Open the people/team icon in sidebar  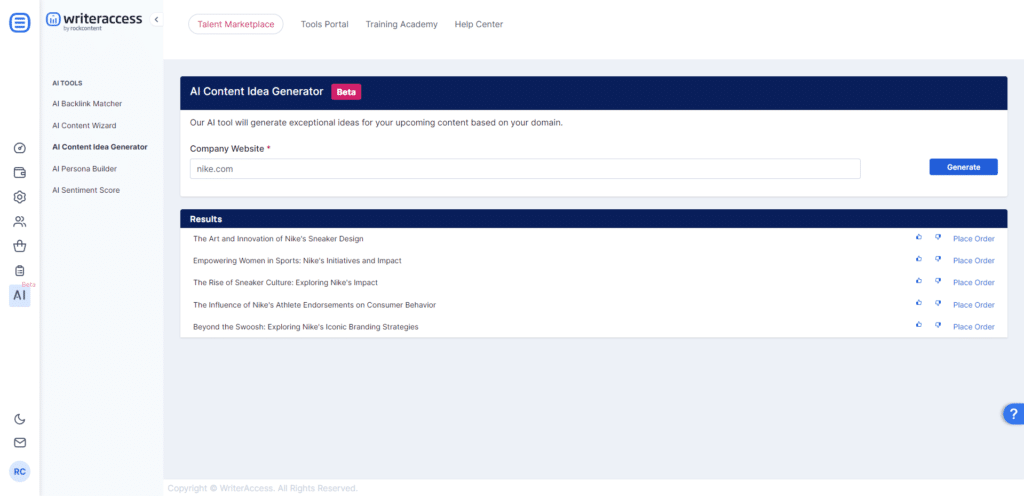point(20,221)
